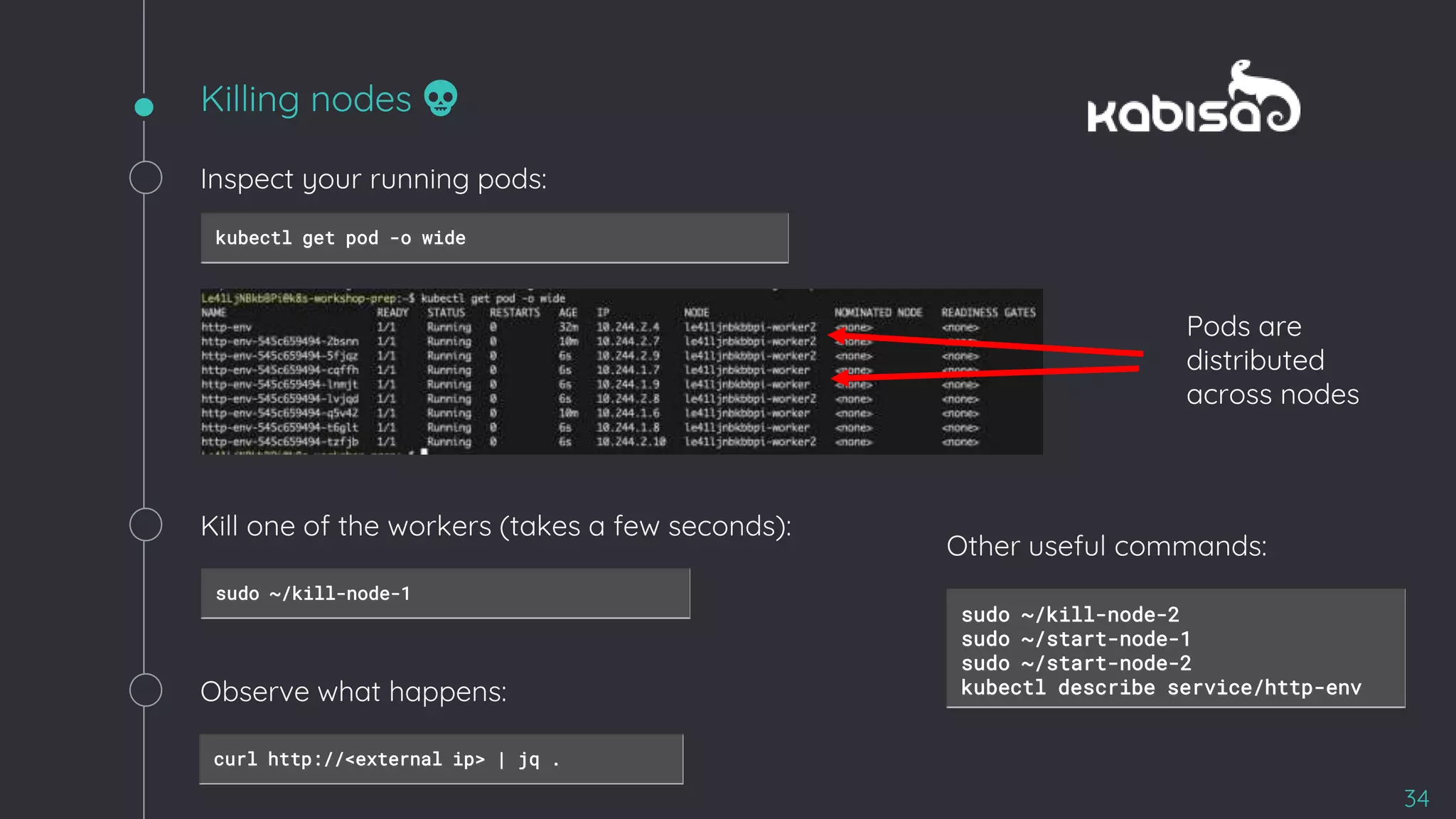Viewport: 1456px width, 819px height.
Task: Click the 'sudo ~/start-node-2' command line
Action: 1076,663
